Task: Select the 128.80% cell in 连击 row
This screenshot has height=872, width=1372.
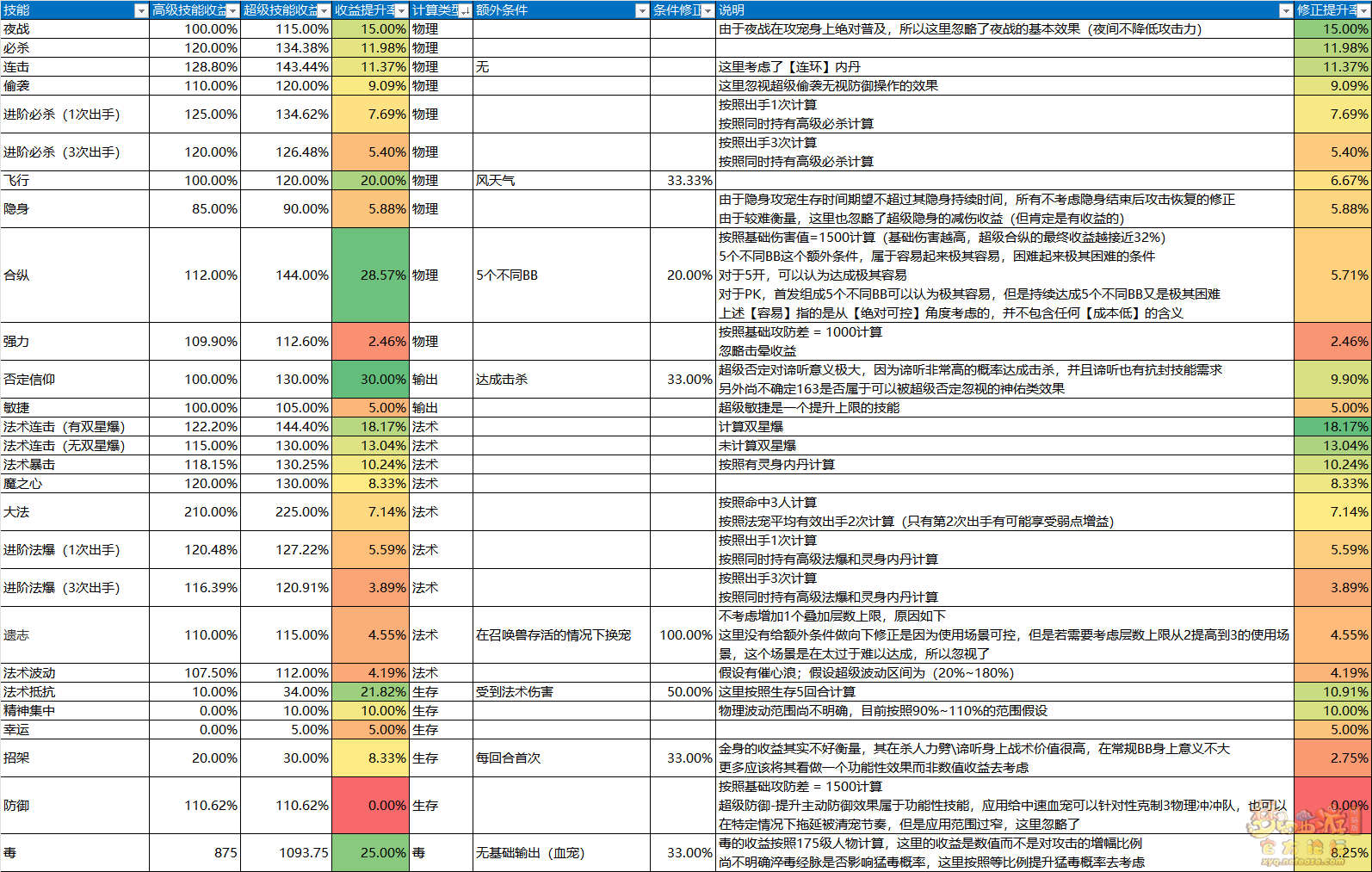Action: (195, 67)
